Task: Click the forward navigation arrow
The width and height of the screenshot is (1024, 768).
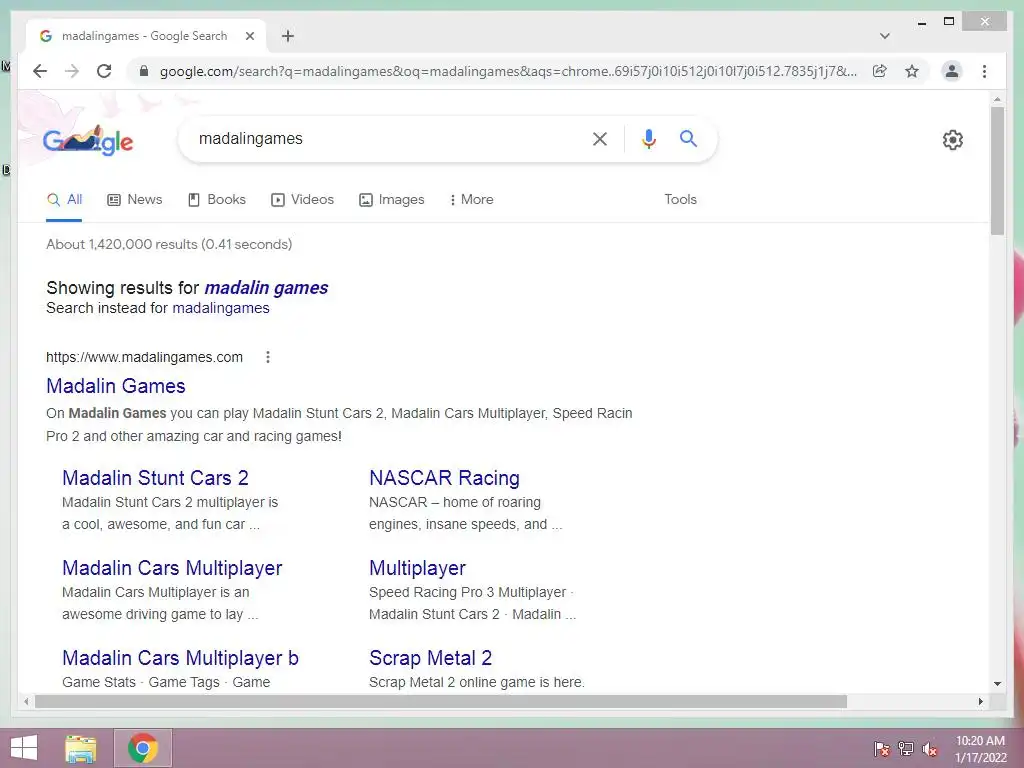Action: [x=72, y=71]
